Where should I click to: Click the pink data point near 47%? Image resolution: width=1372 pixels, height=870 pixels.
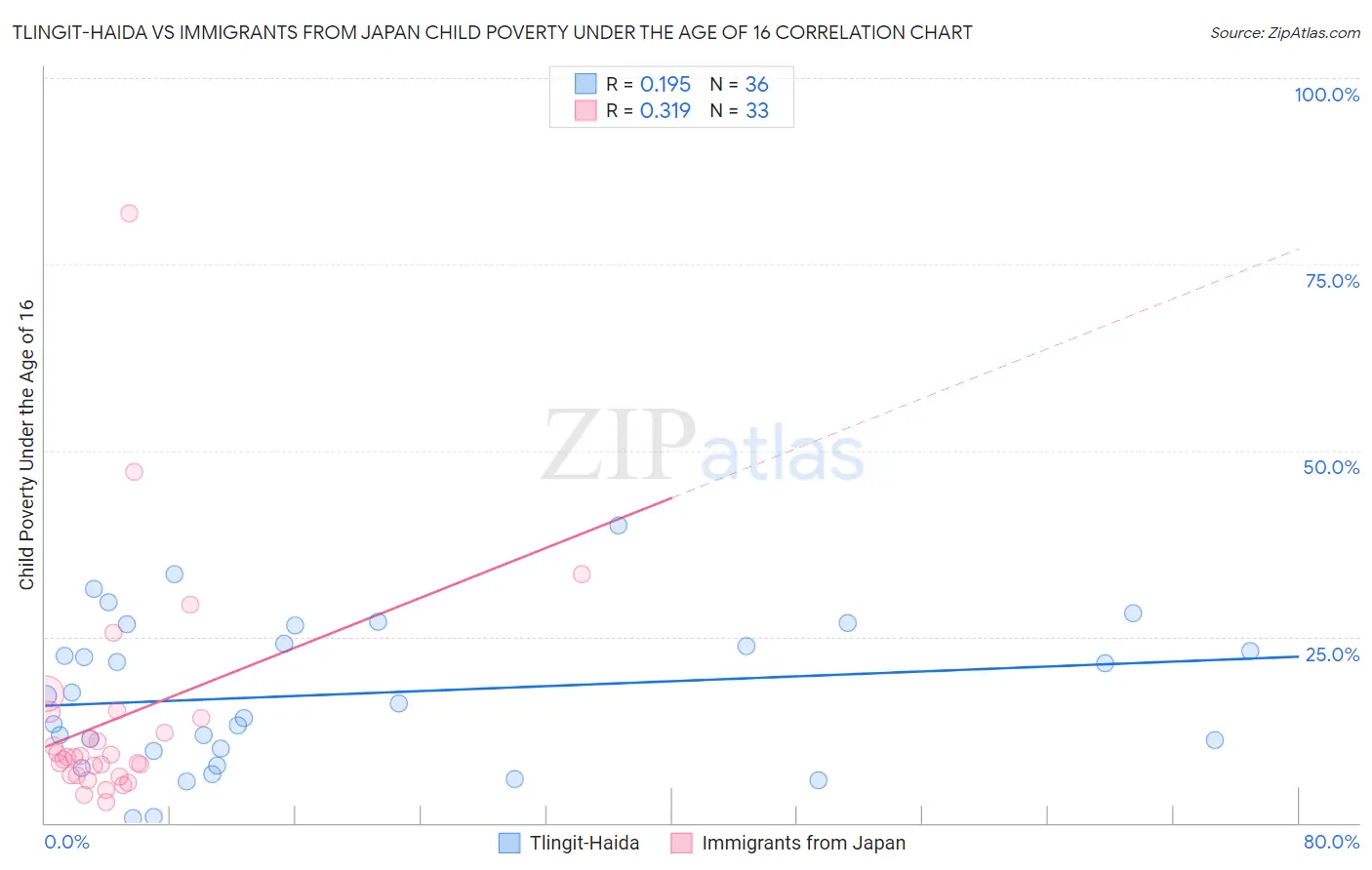(135, 472)
